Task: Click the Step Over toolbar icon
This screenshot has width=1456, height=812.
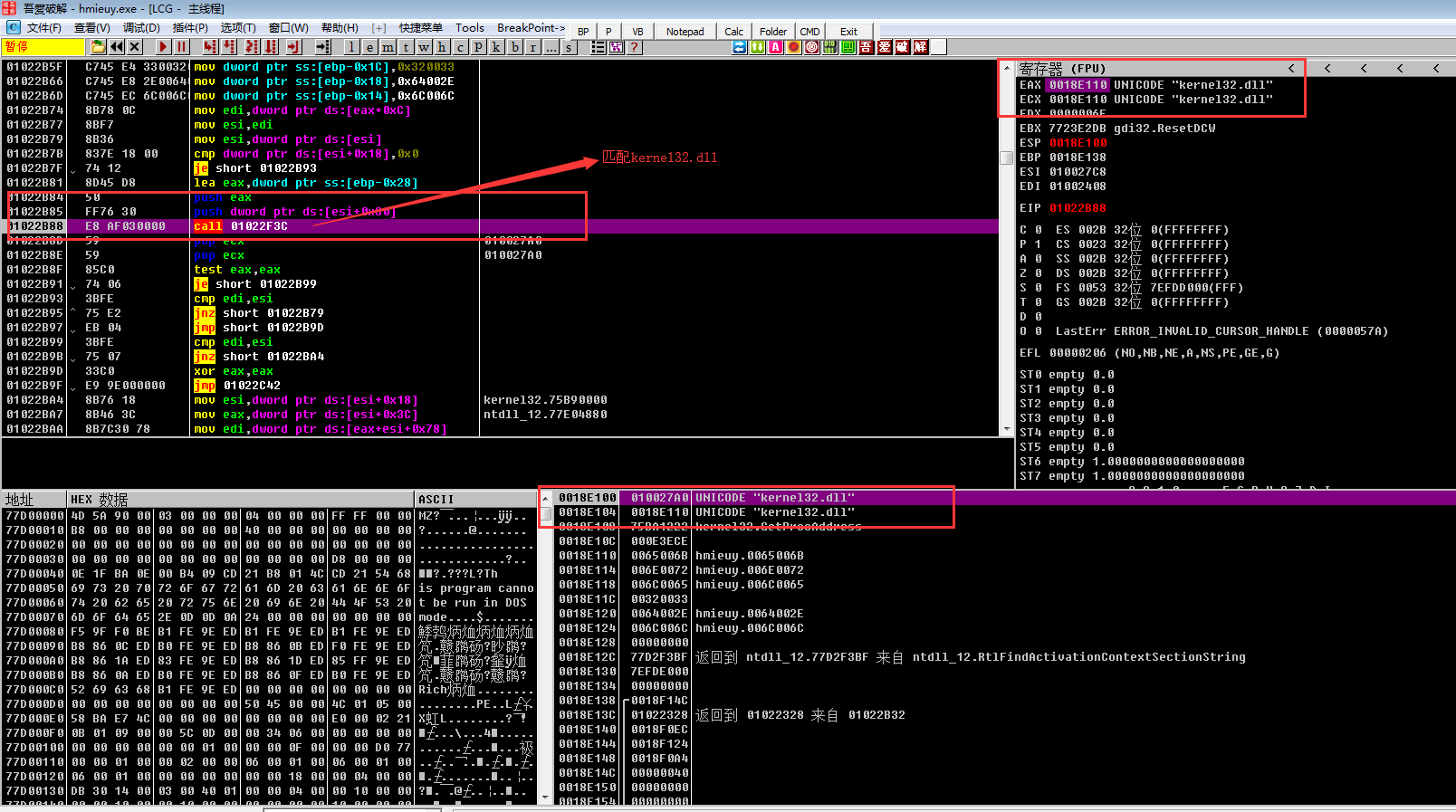Action: click(x=229, y=47)
